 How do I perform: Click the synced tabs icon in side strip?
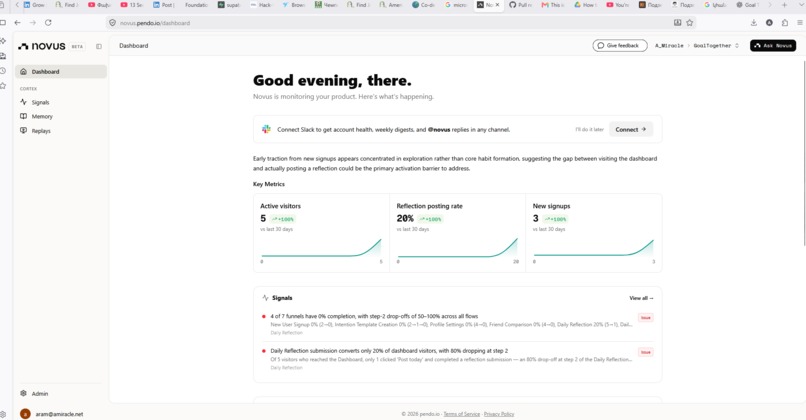point(3,56)
